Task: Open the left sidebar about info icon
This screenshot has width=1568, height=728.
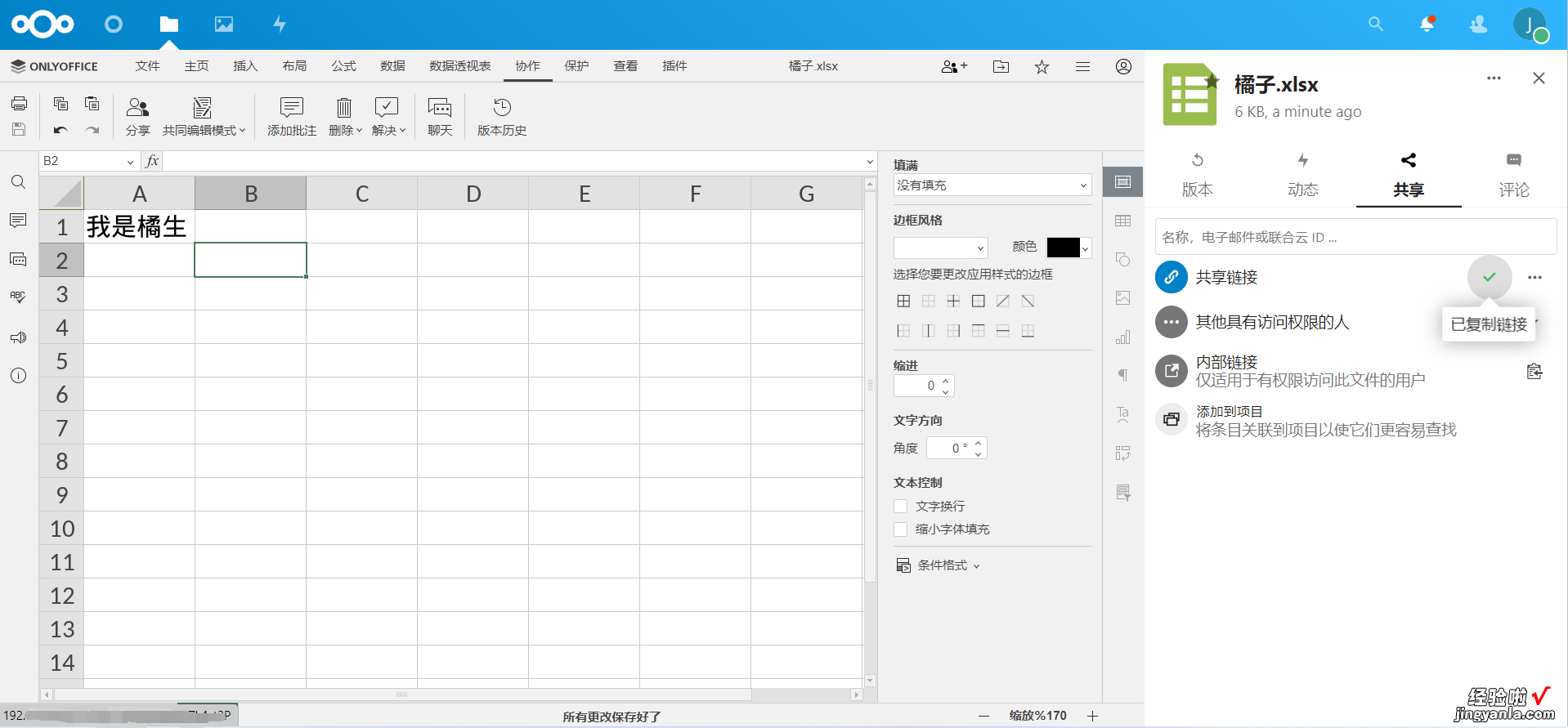Action: (18, 376)
